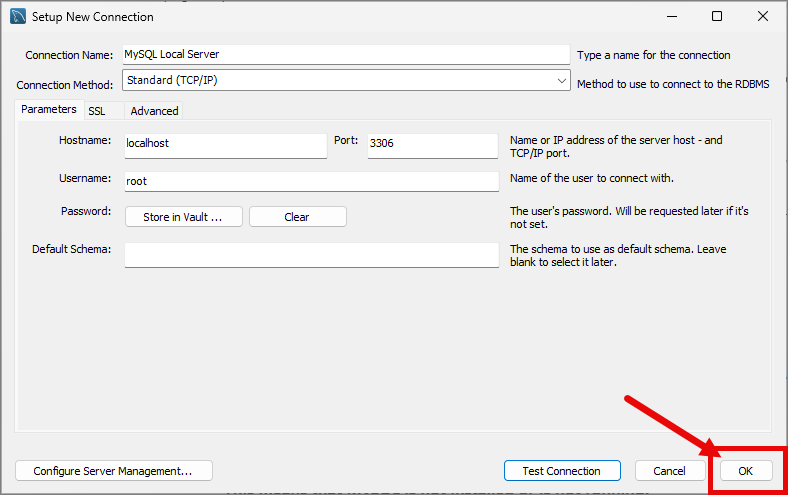Open Configure Server Management
The height and width of the screenshot is (495, 788).
[x=114, y=471]
